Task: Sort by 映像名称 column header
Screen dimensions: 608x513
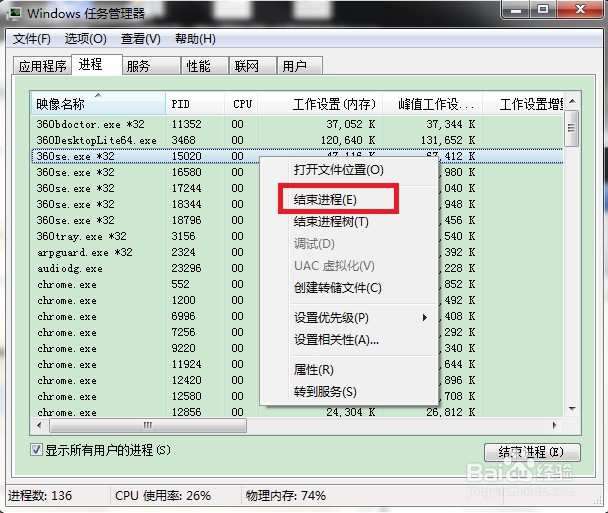Action: pos(98,104)
